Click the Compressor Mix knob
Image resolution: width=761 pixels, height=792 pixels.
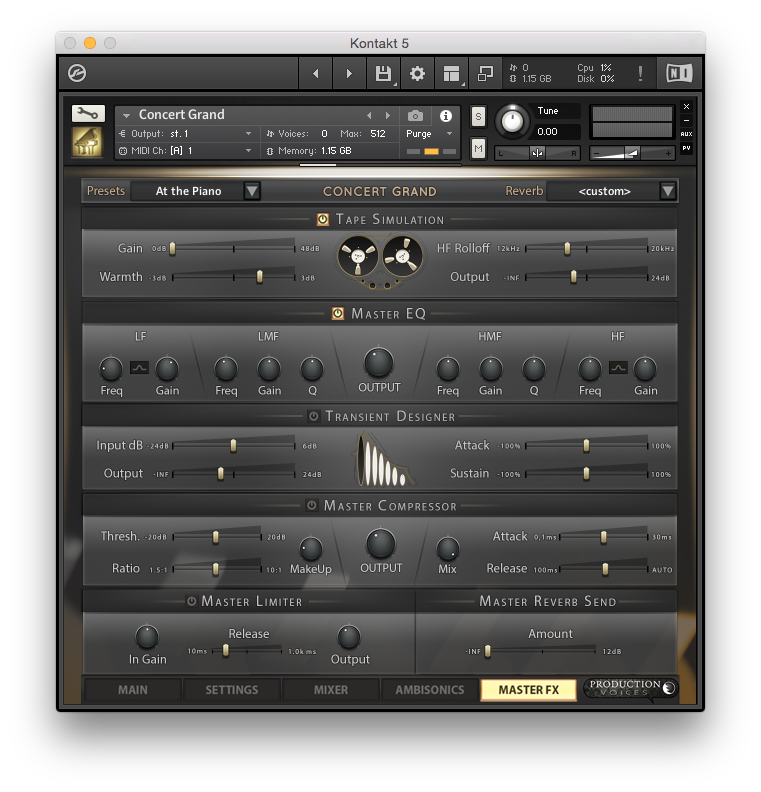pyautogui.click(x=447, y=549)
